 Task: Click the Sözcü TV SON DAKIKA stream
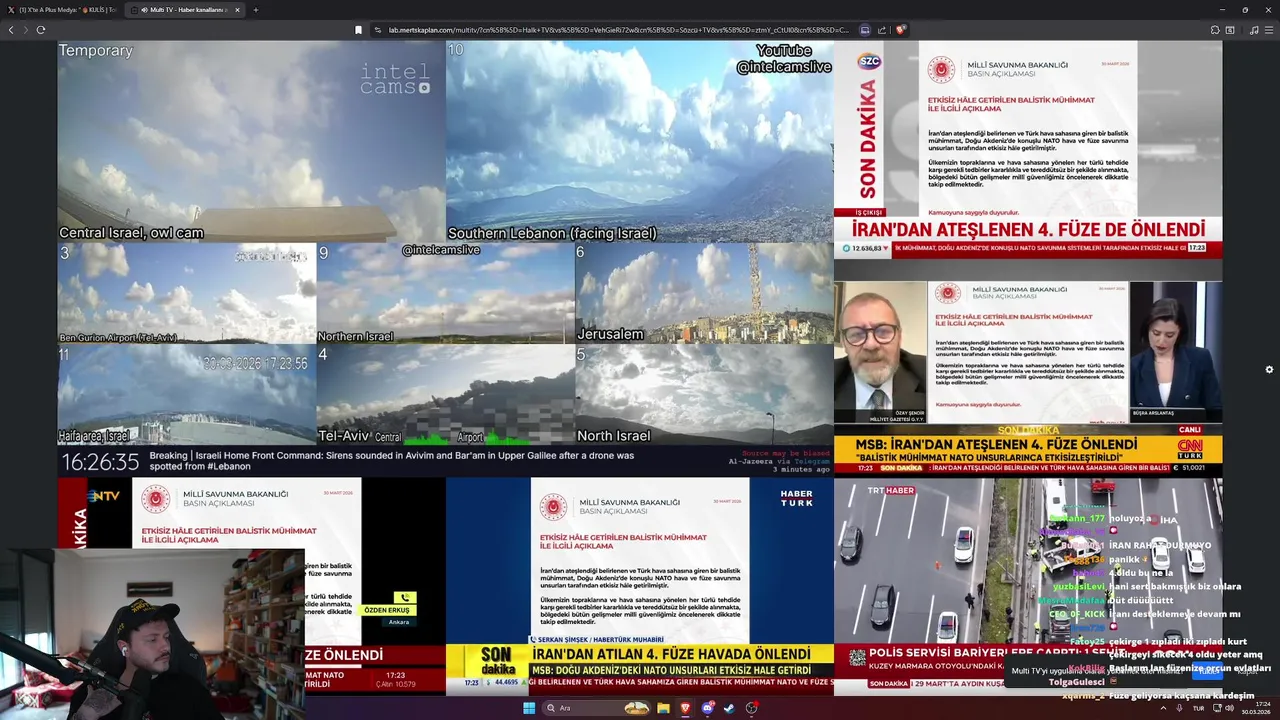1028,149
